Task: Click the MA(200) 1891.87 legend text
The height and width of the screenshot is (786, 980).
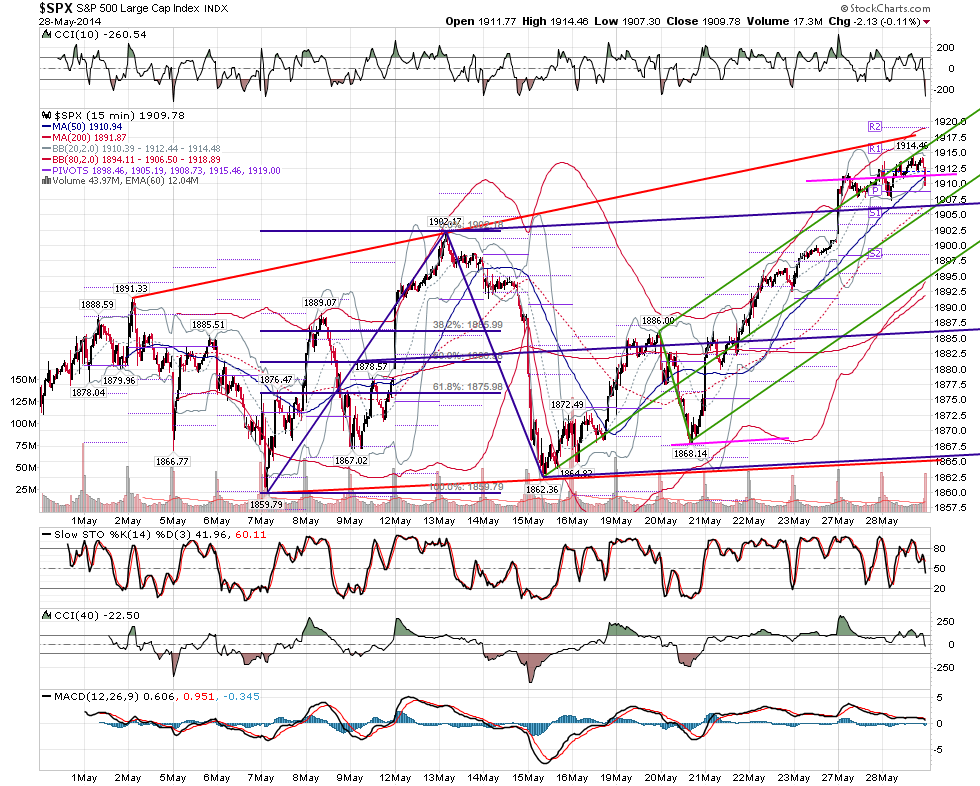Action: 89,137
